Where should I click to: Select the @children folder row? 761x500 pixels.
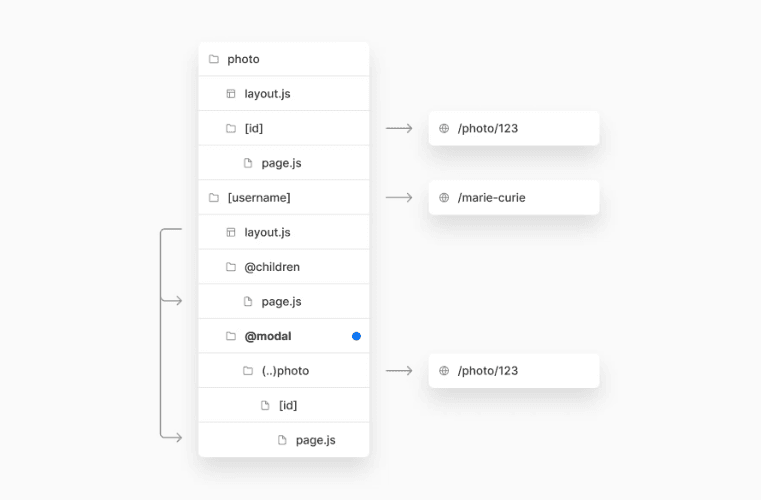point(284,267)
